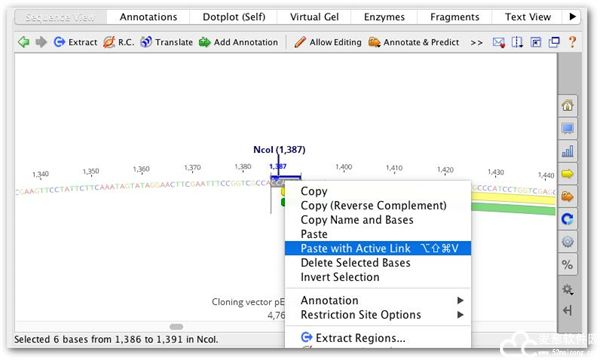Click Add Annotation in the toolbar
Viewport: 600px width, 360px height.
click(238, 42)
